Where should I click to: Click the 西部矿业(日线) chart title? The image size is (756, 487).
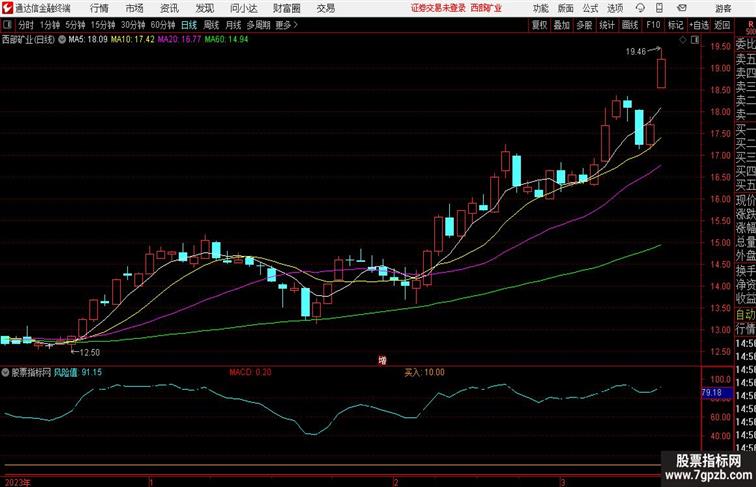(28, 40)
